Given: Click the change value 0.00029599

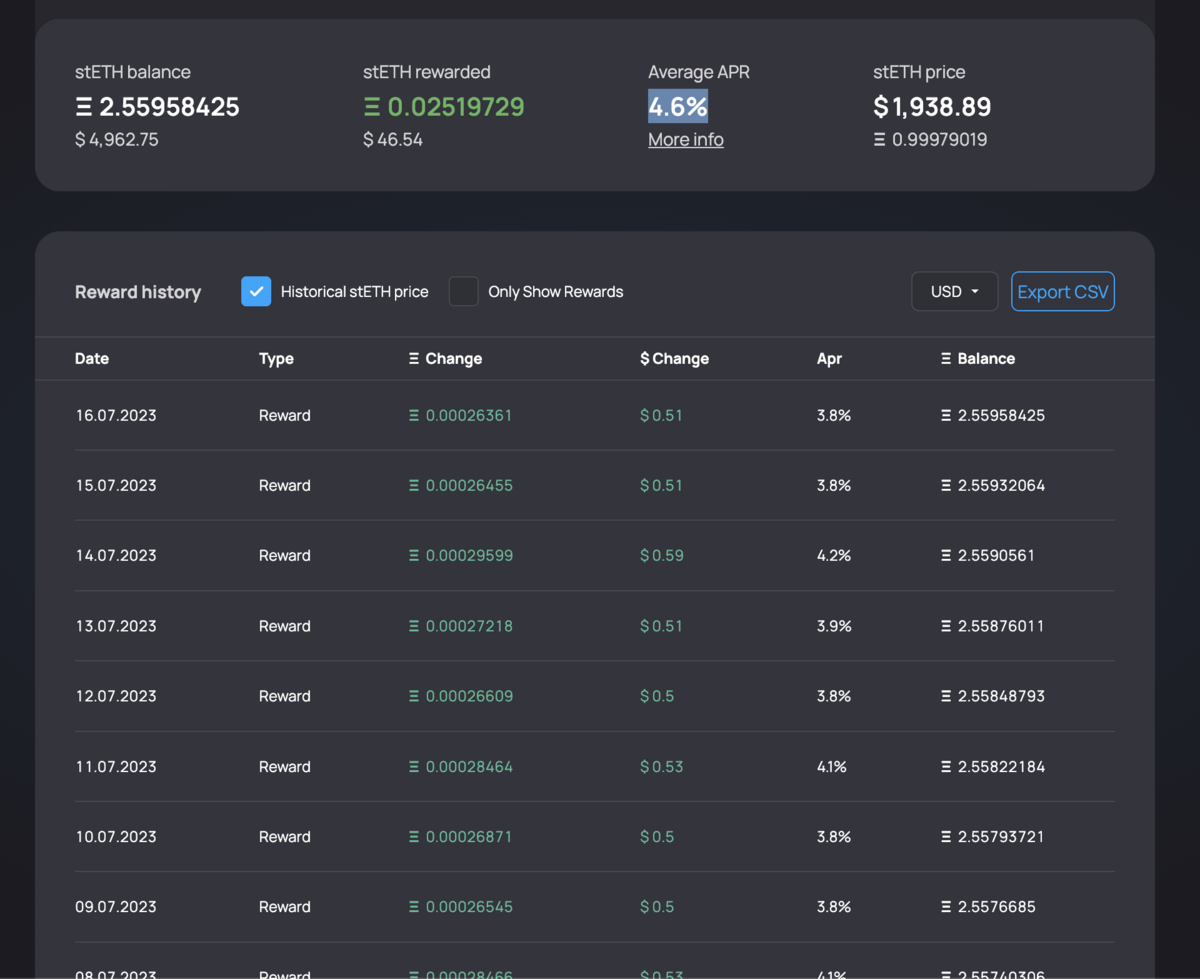Looking at the screenshot, I should pos(460,555).
